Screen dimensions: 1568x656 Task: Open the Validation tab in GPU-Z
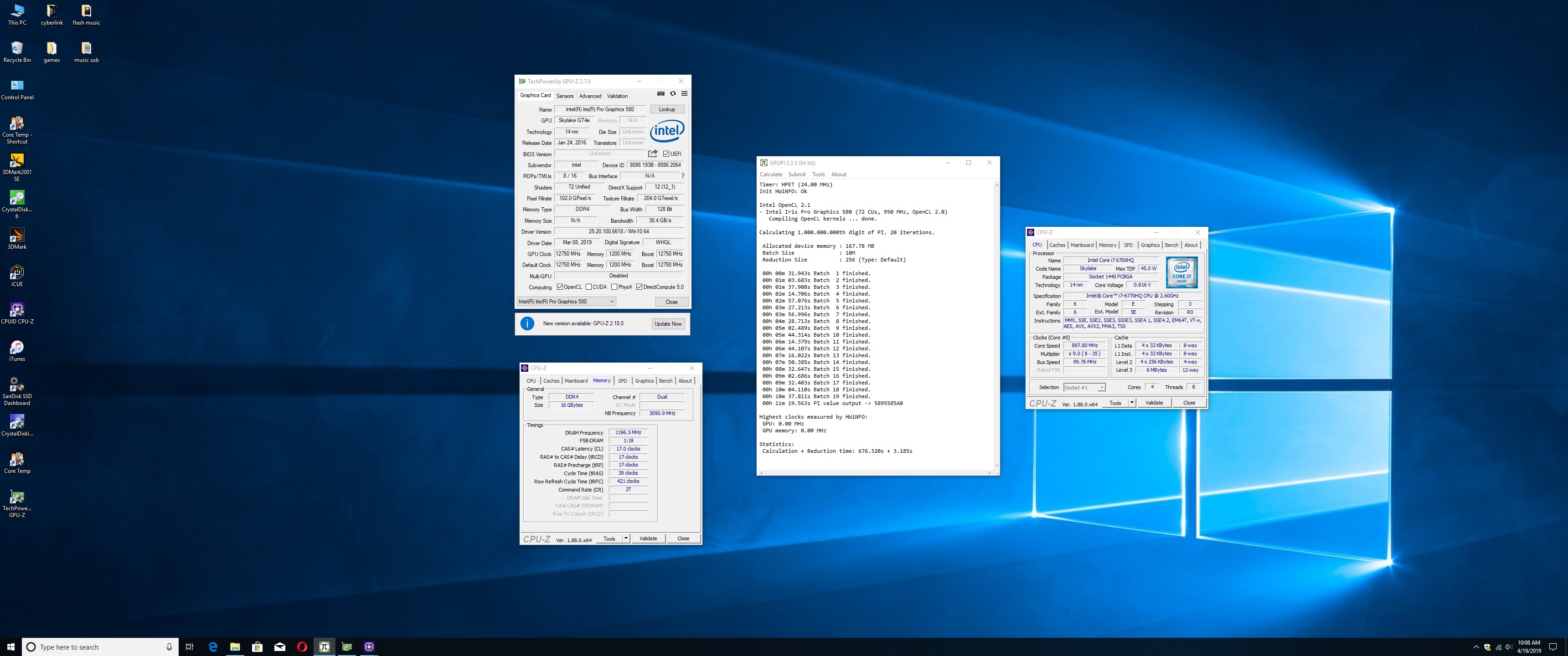[617, 96]
